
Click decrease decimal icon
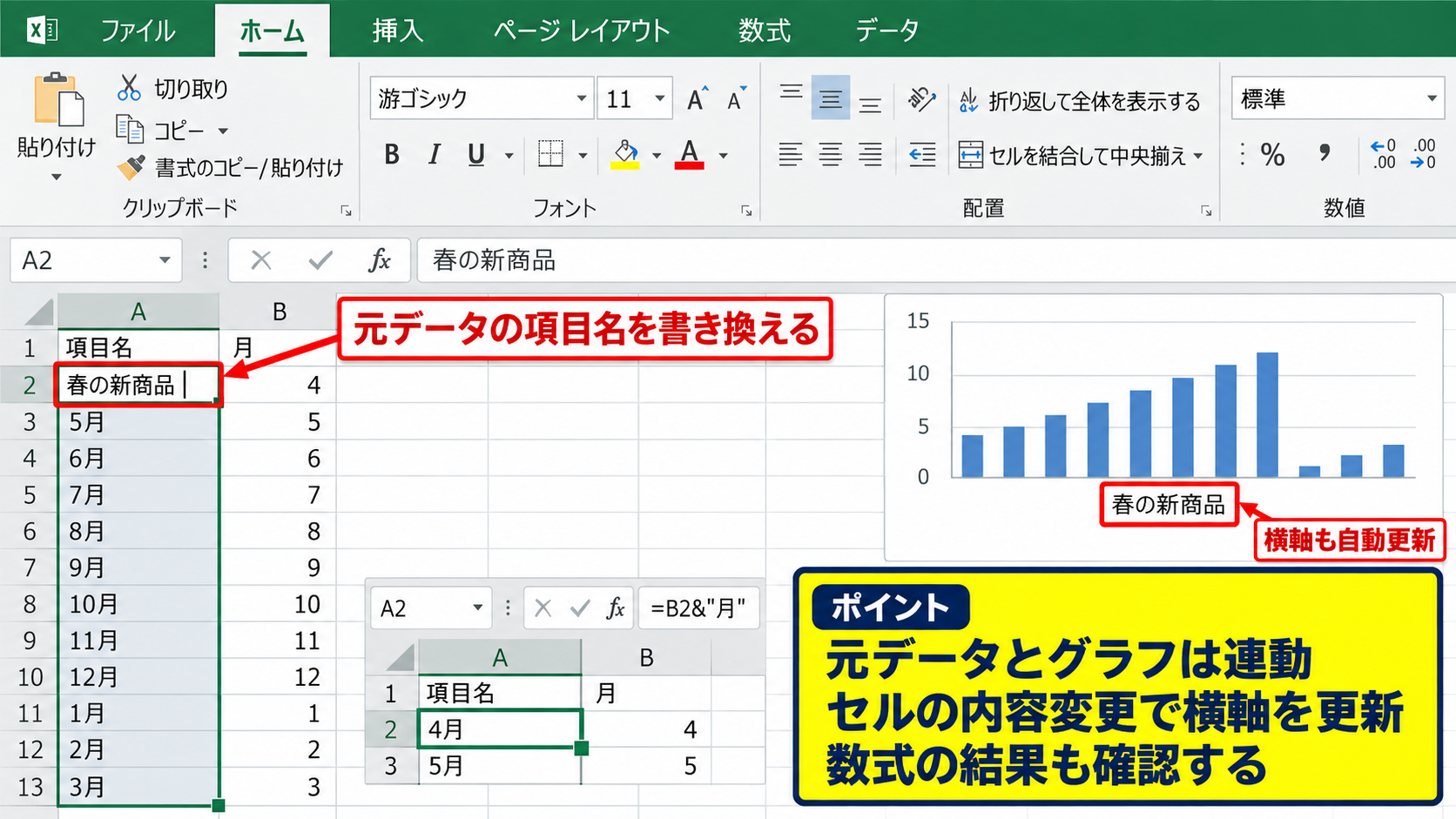click(1424, 154)
